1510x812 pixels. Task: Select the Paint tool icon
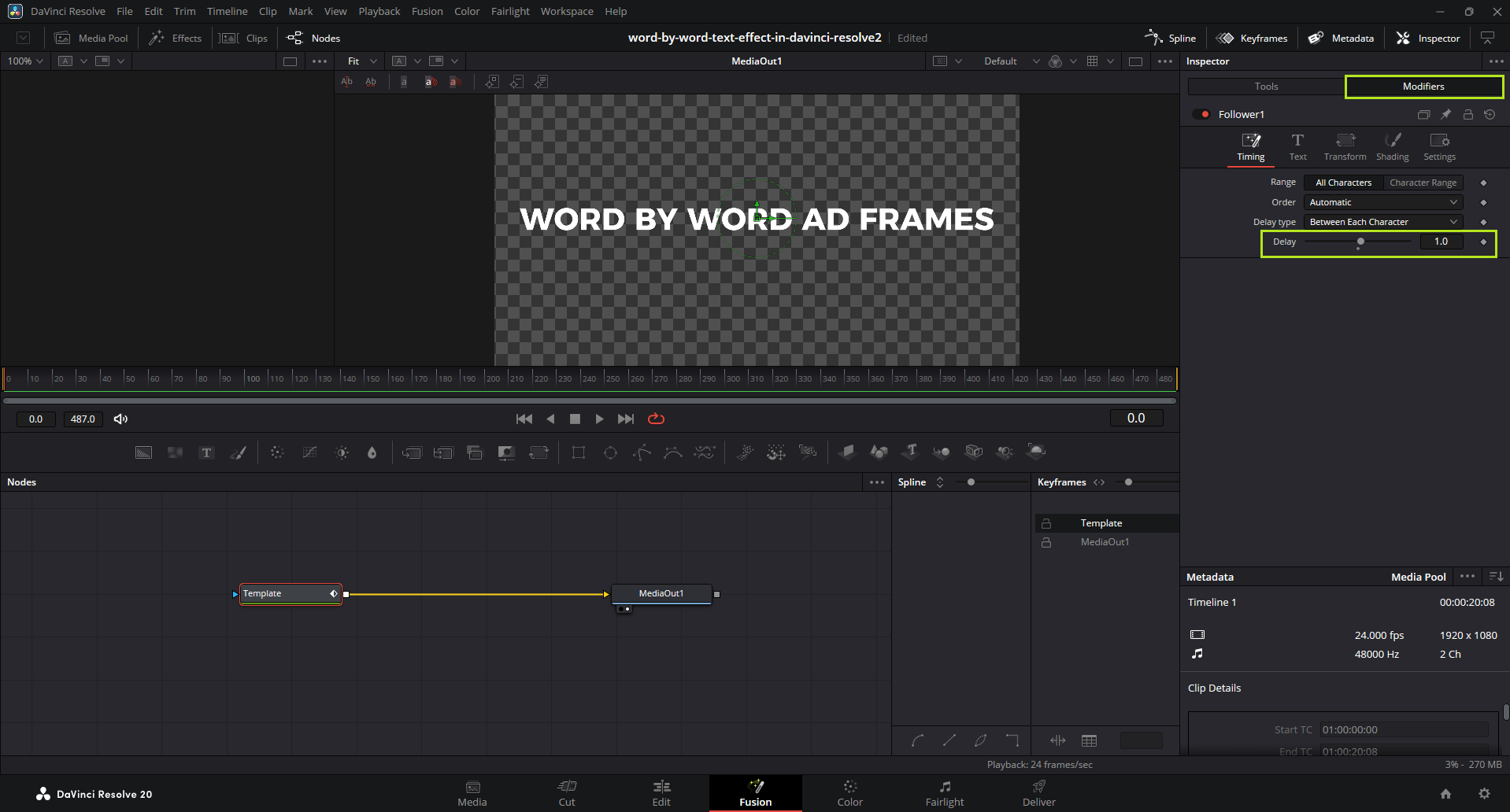coord(238,452)
